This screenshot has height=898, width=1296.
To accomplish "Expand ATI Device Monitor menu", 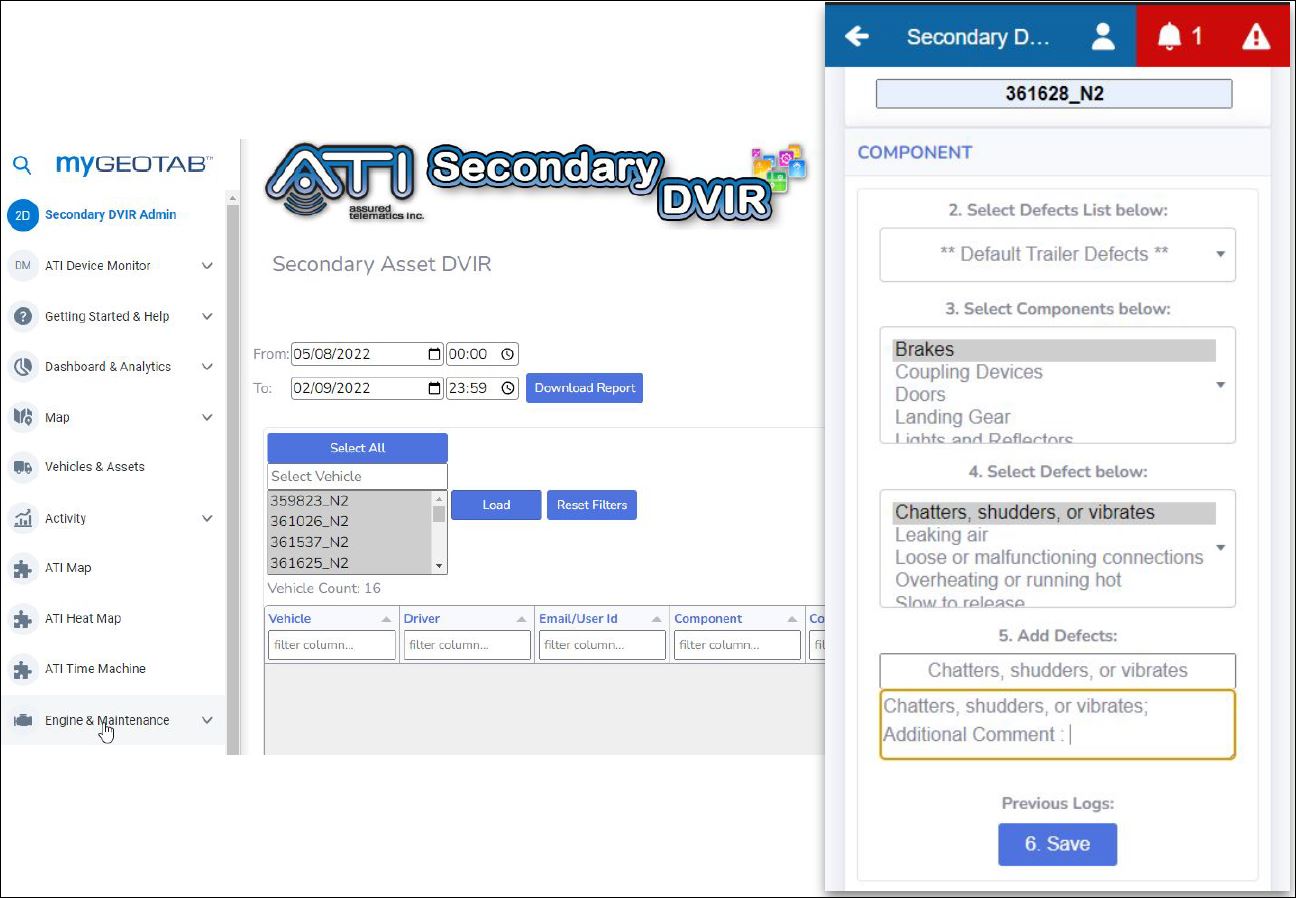I will (x=207, y=266).
